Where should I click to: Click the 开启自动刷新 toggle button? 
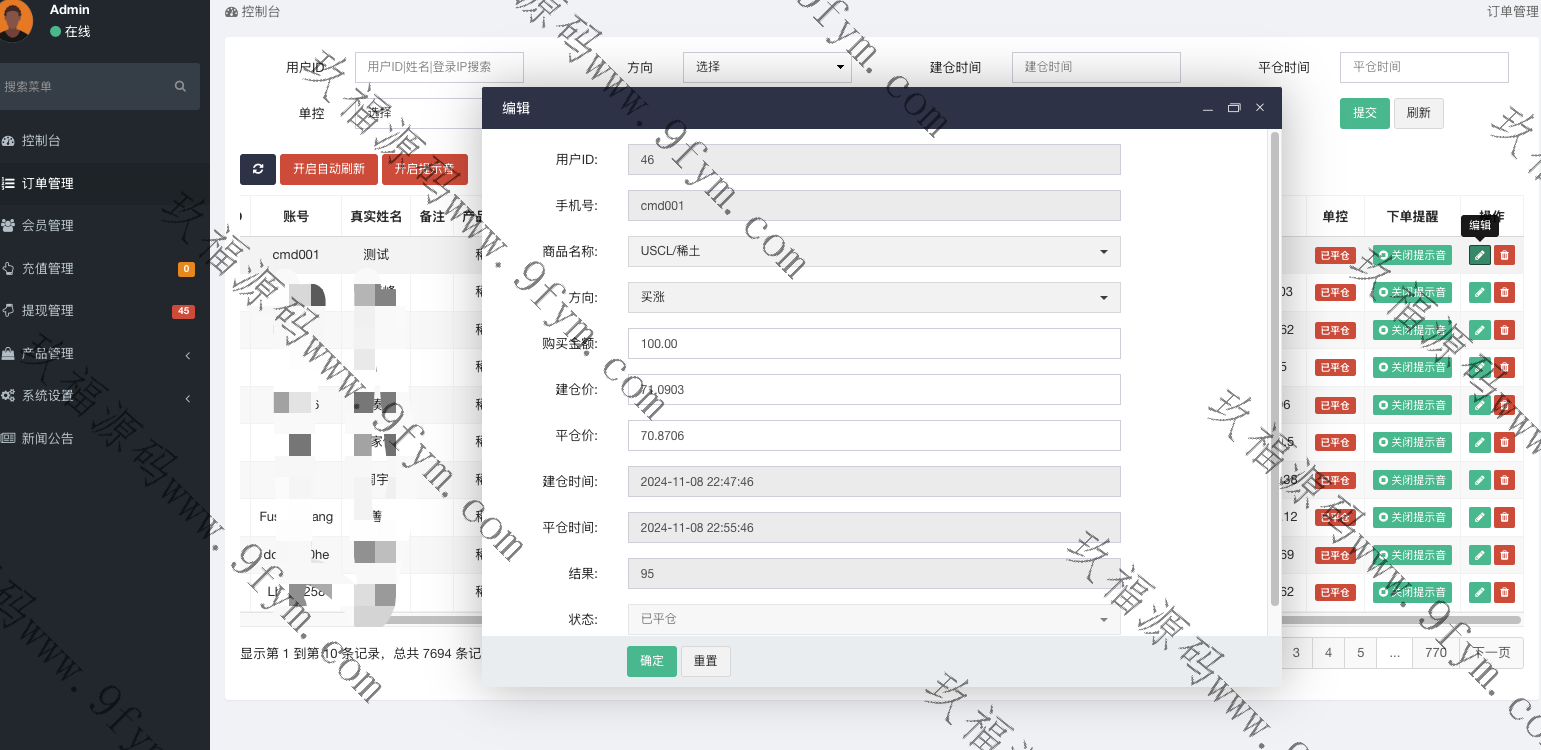(x=329, y=169)
